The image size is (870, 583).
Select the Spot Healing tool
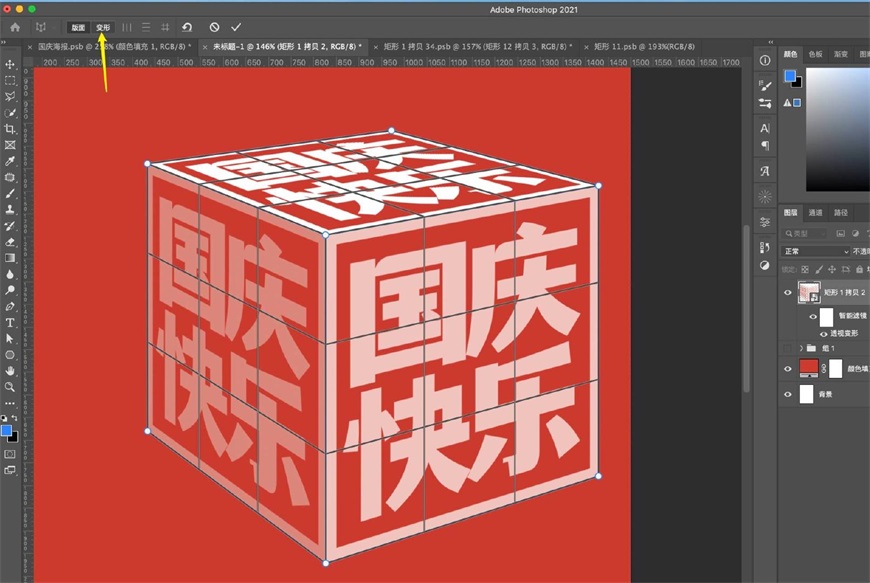click(x=10, y=178)
